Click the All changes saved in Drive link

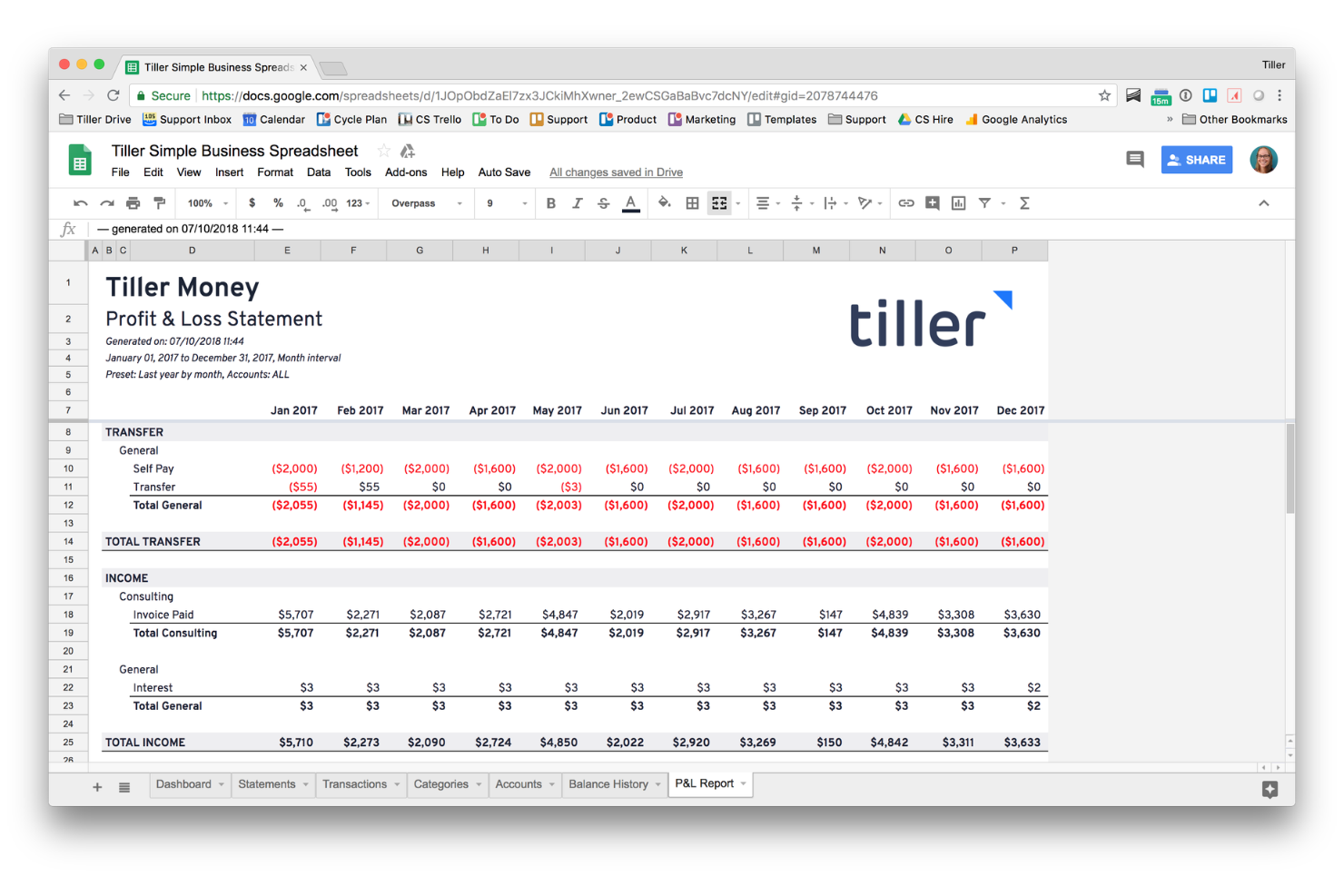616,172
